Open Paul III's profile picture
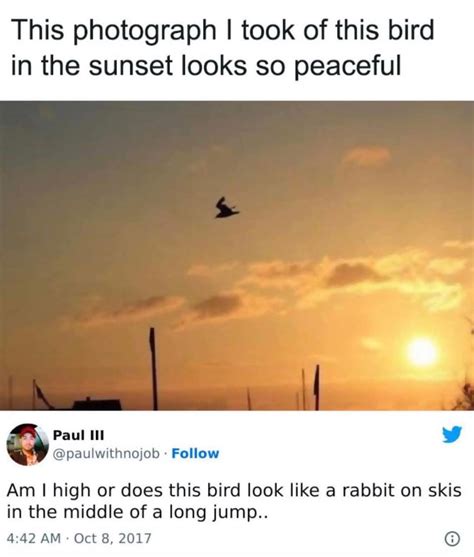 (x=28, y=444)
